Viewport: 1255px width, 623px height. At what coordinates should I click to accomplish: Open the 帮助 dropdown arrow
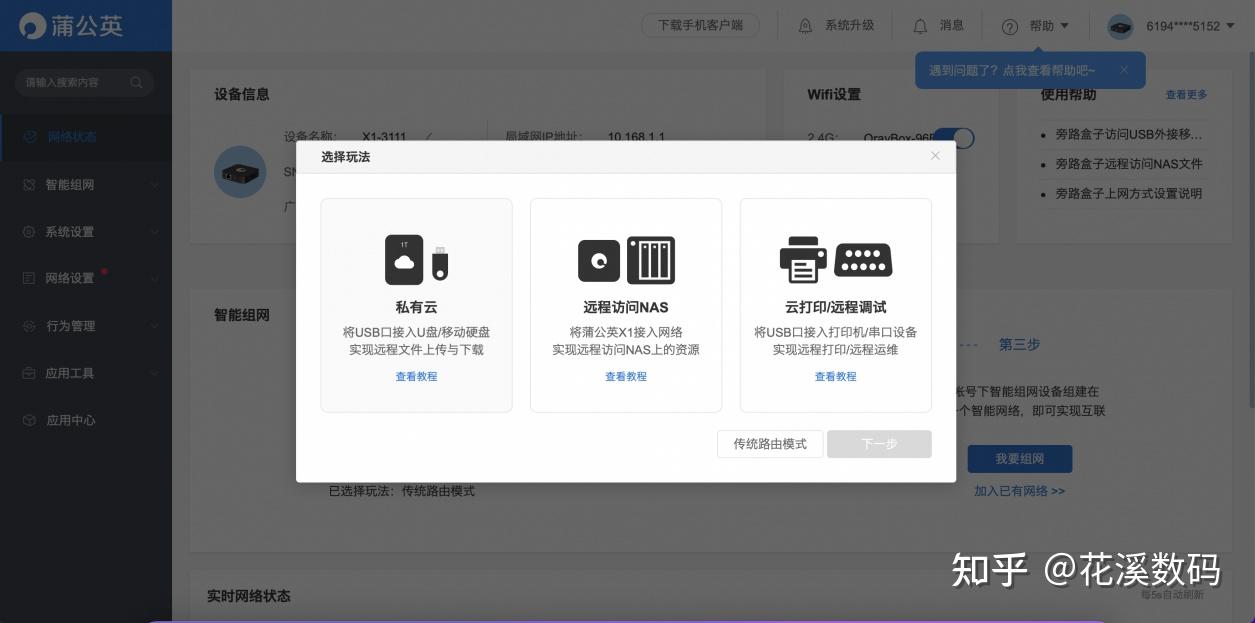(1064, 26)
